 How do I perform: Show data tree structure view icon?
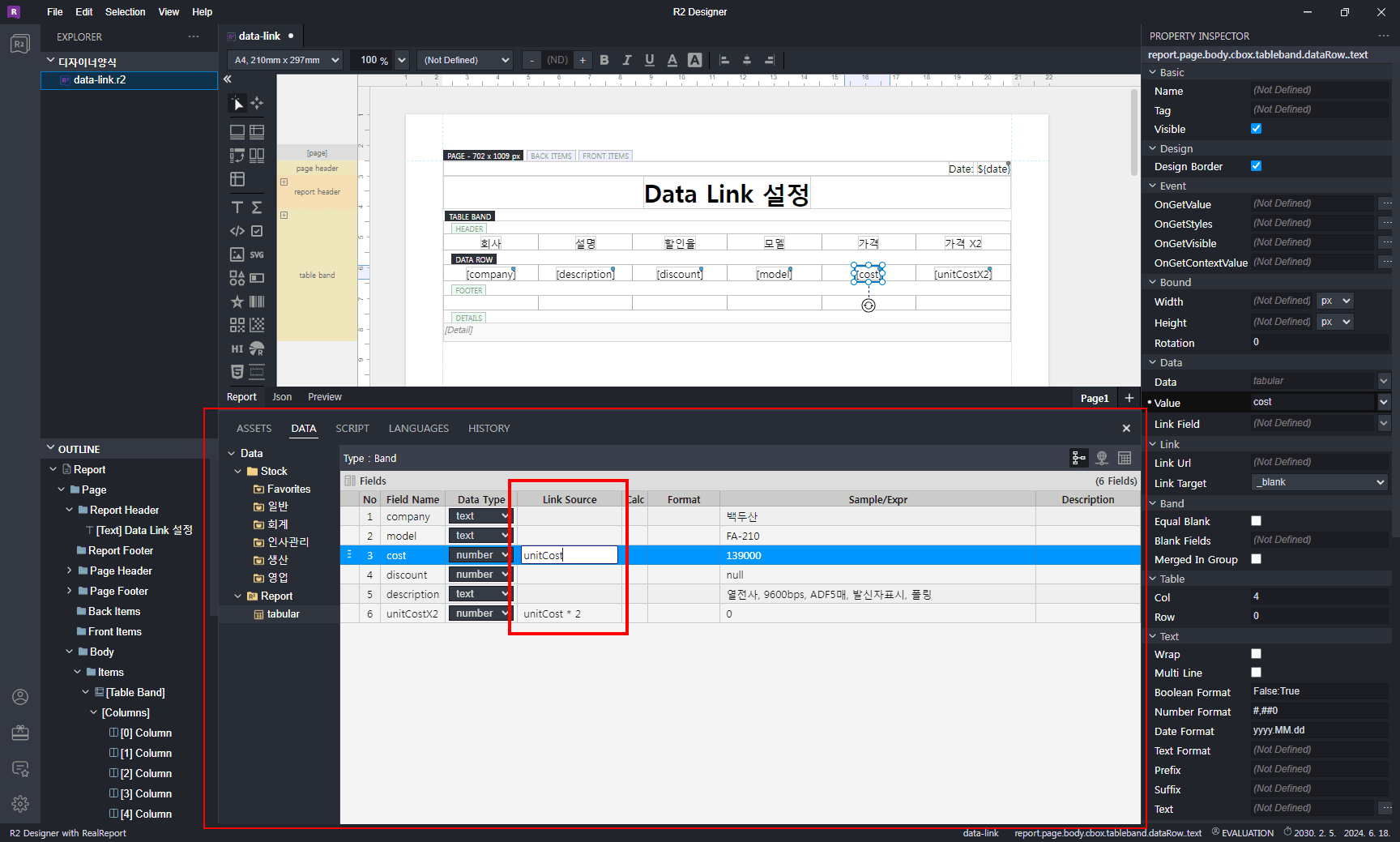[1079, 458]
